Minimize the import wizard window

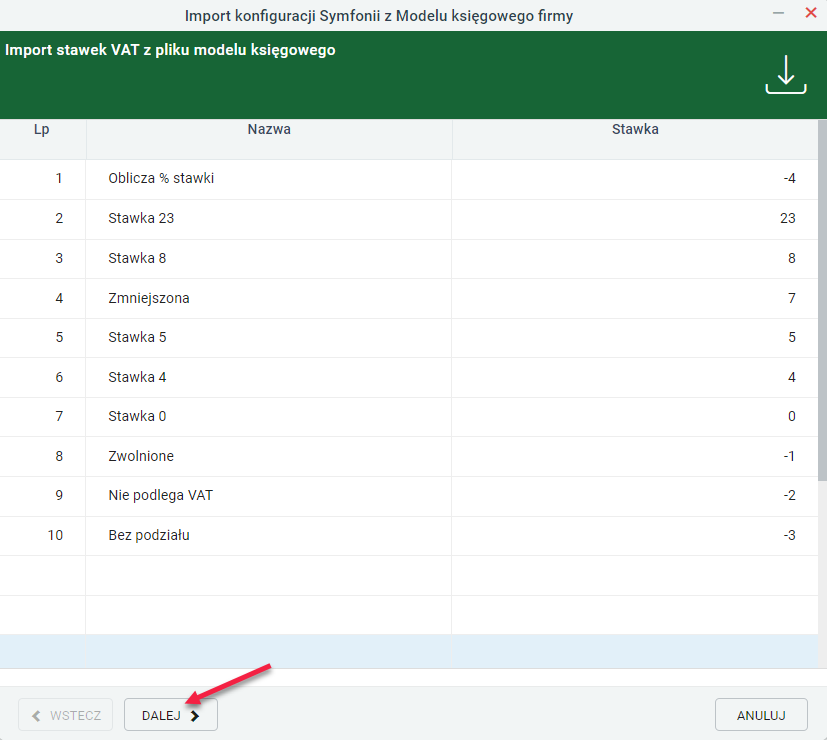tap(778, 13)
